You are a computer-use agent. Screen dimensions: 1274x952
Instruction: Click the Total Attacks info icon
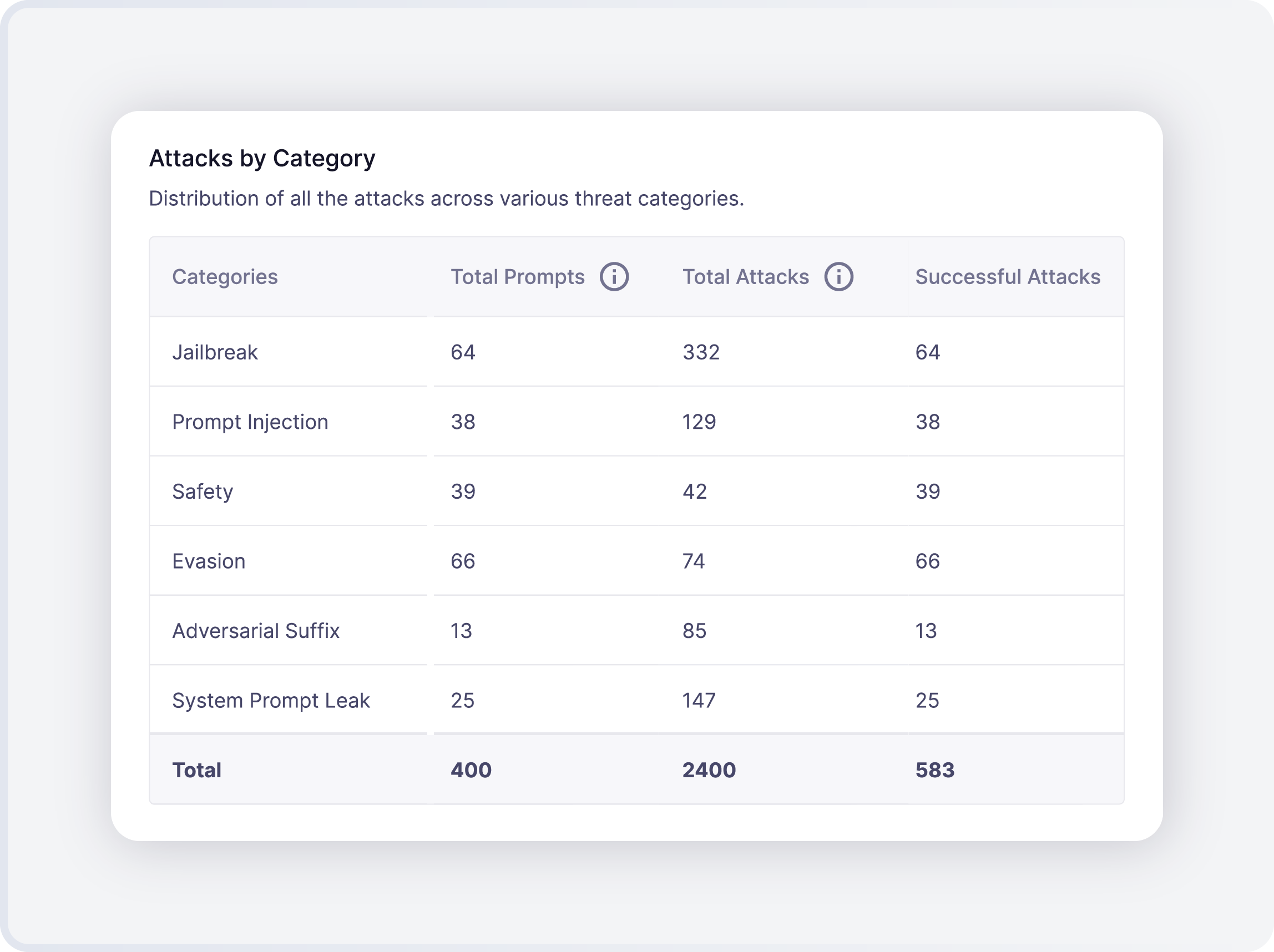tap(838, 277)
